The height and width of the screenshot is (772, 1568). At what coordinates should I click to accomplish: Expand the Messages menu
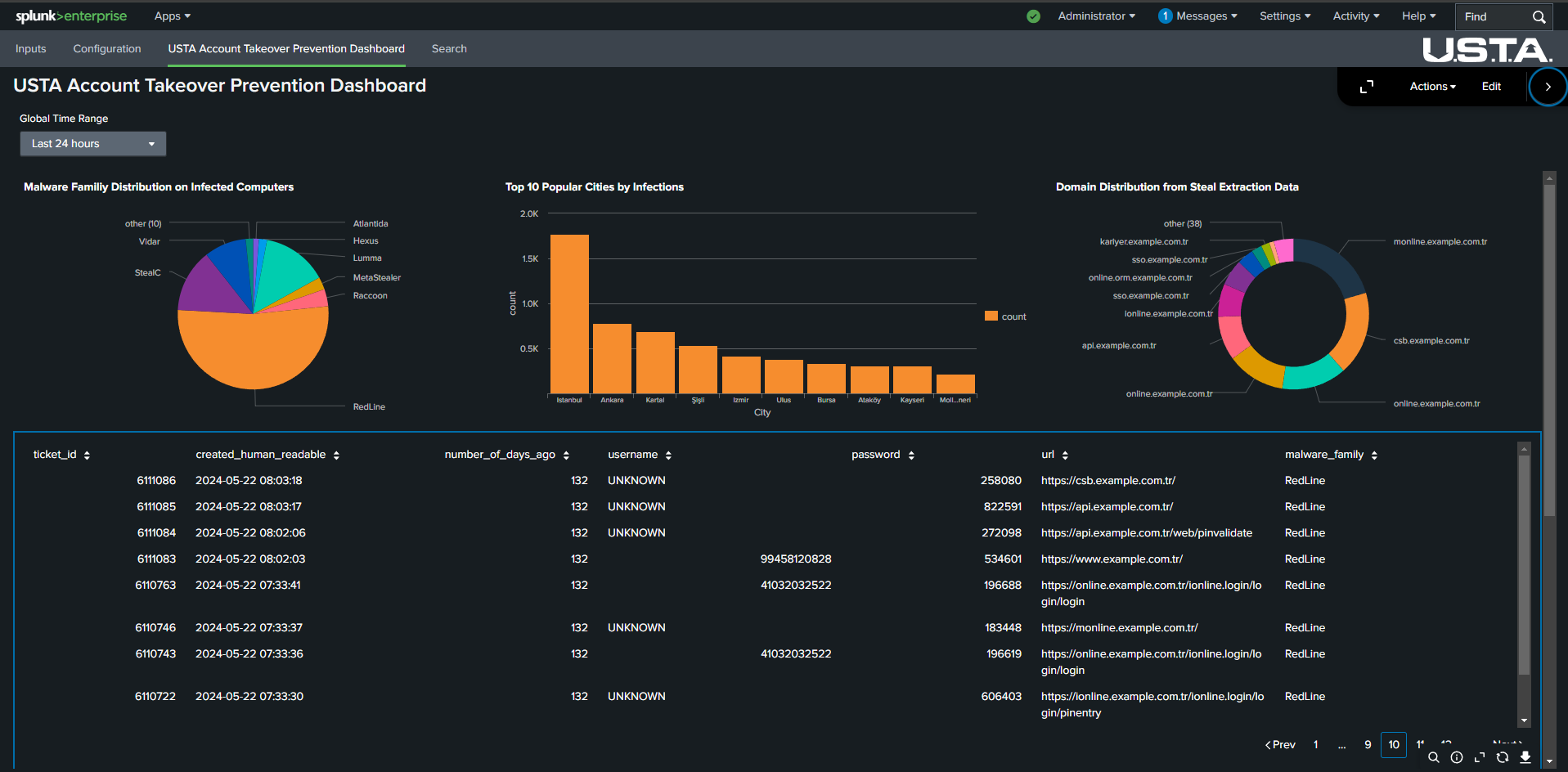[x=1206, y=16]
